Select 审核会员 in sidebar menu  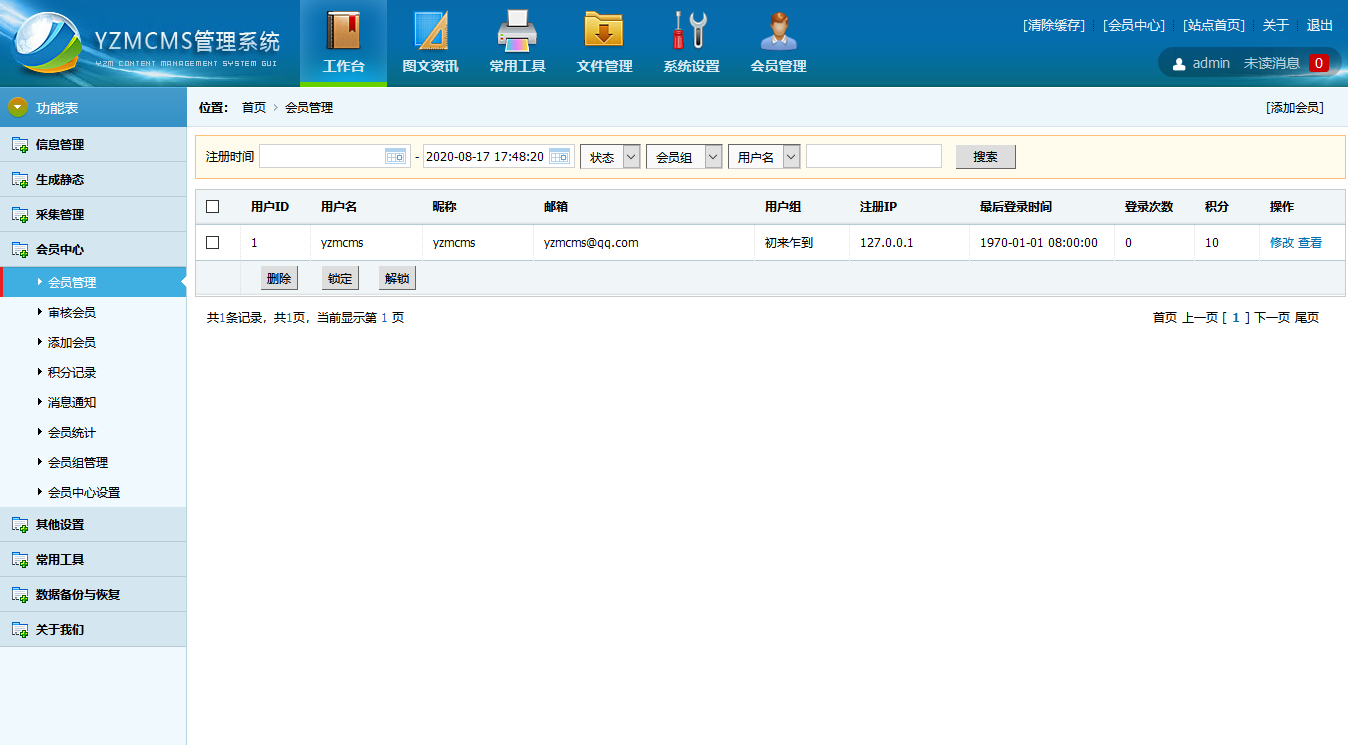72,313
